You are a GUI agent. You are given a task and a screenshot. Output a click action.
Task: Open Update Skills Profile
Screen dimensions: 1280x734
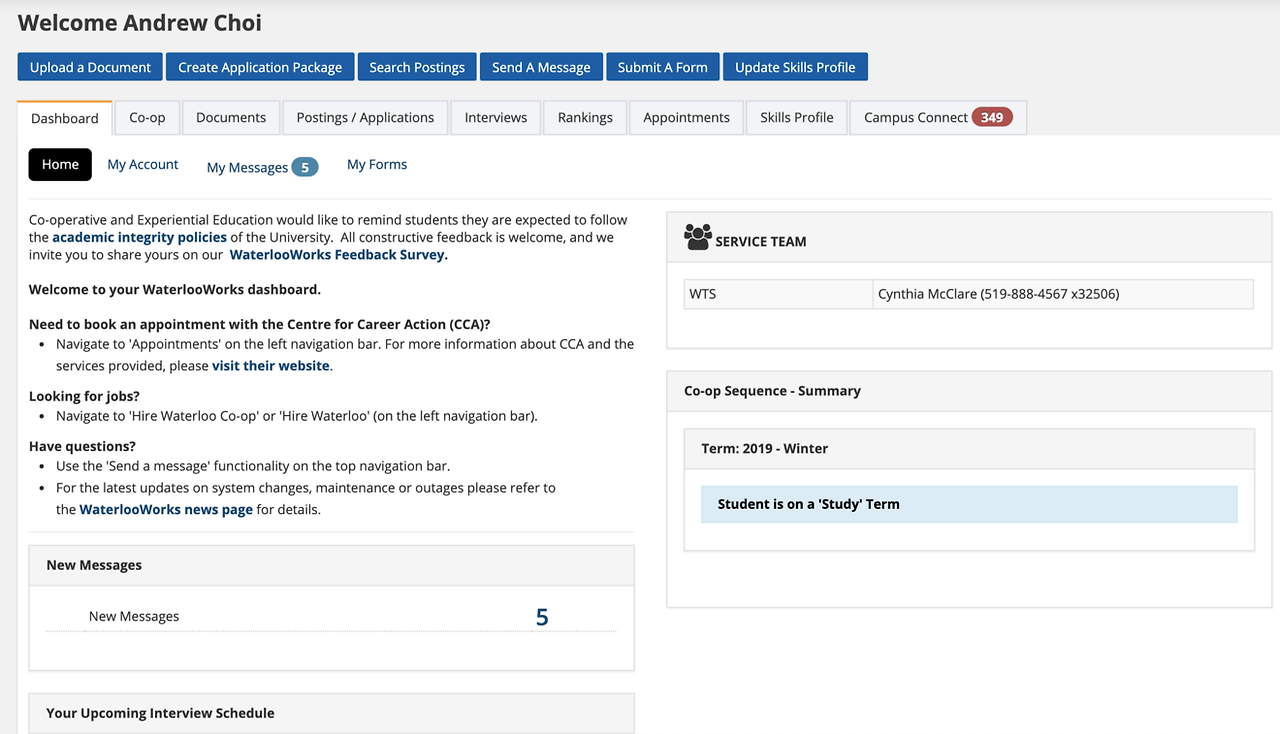[795, 67]
